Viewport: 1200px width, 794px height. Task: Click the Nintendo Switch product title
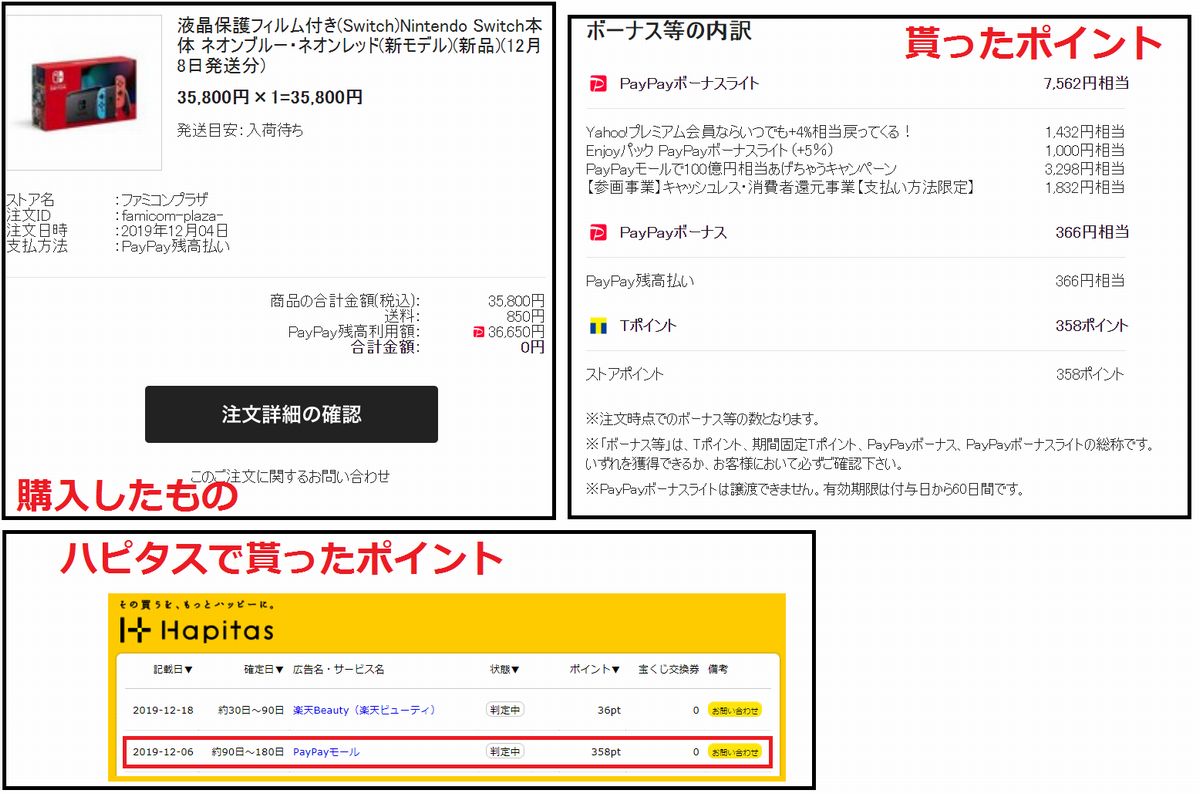(360, 48)
